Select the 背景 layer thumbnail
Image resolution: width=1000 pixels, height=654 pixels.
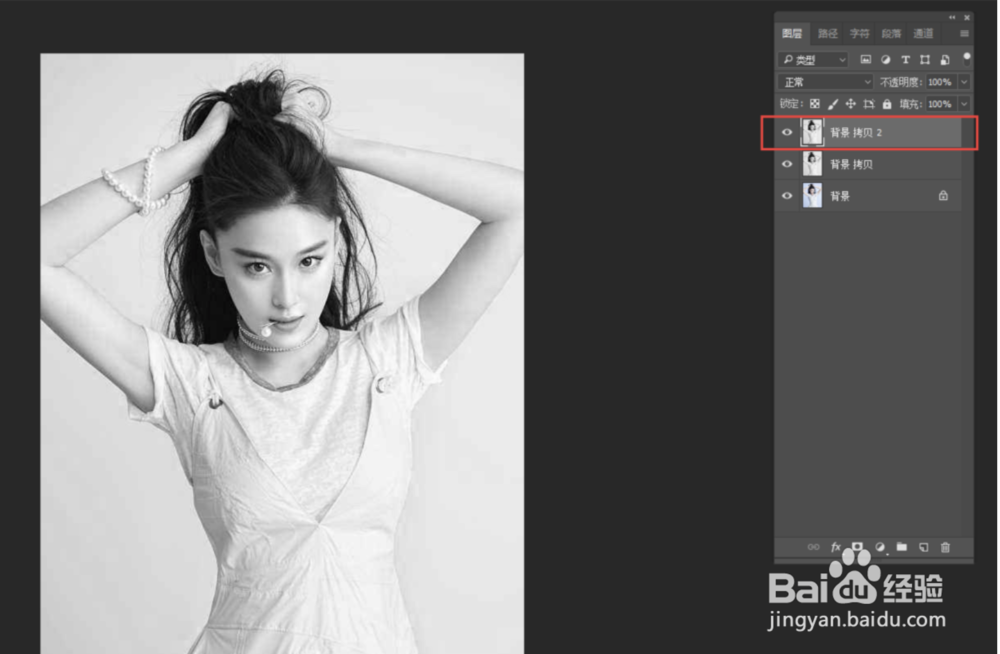point(812,196)
